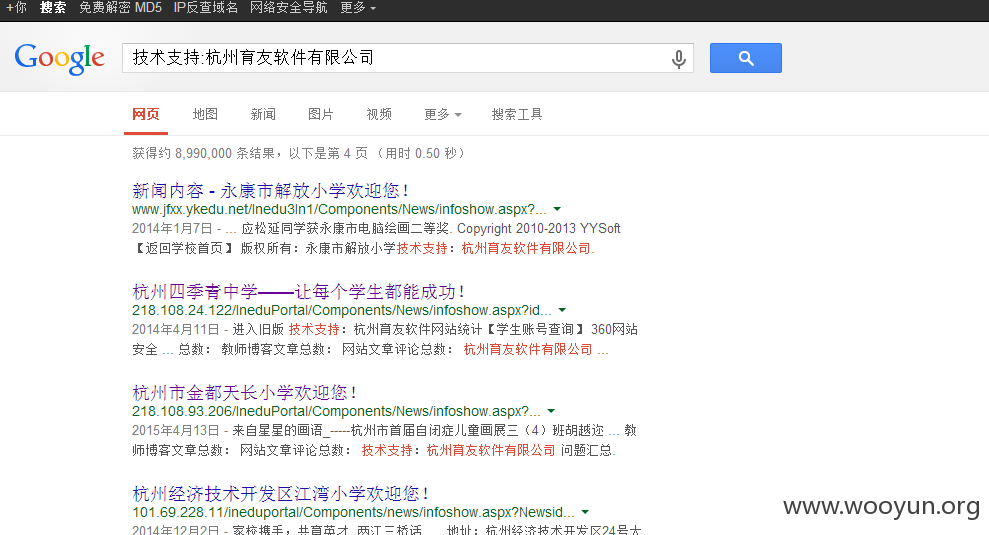This screenshot has height=535, width=989.
Task: Click snippet date 2014年4月11日
Action: tap(175, 329)
